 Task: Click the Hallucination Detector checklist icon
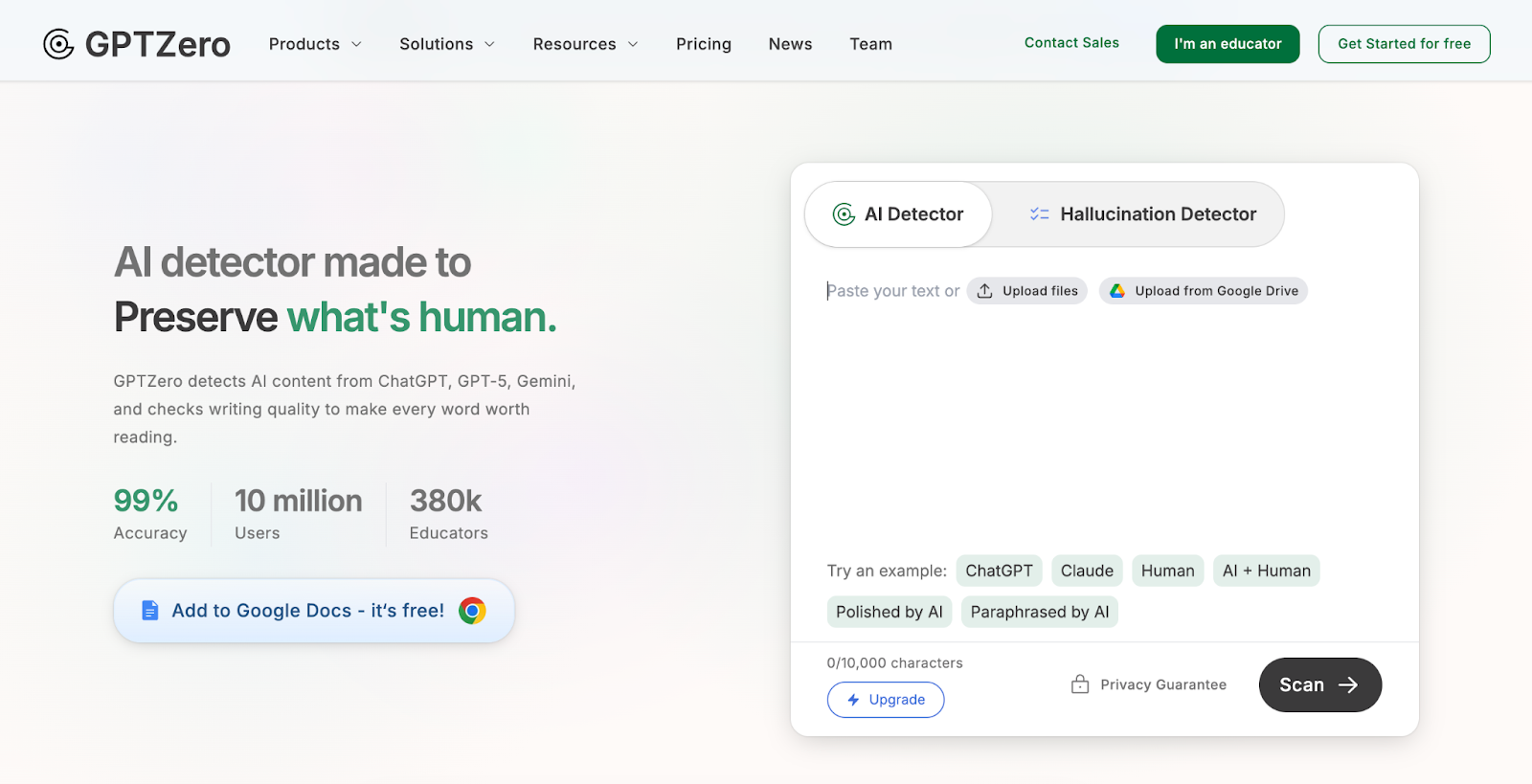[1039, 214]
